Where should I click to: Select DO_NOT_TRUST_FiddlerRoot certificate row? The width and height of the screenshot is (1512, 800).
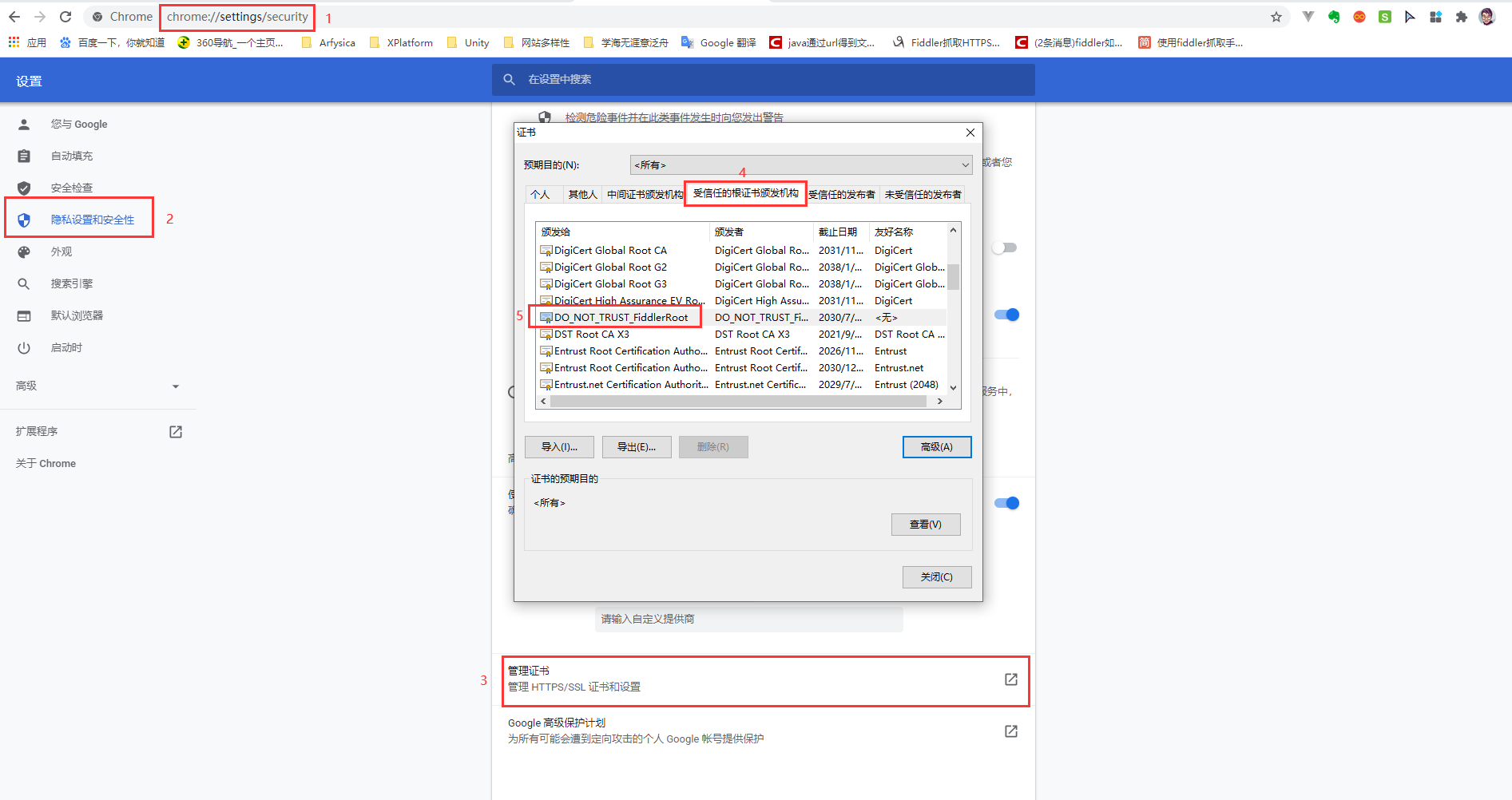point(621,317)
